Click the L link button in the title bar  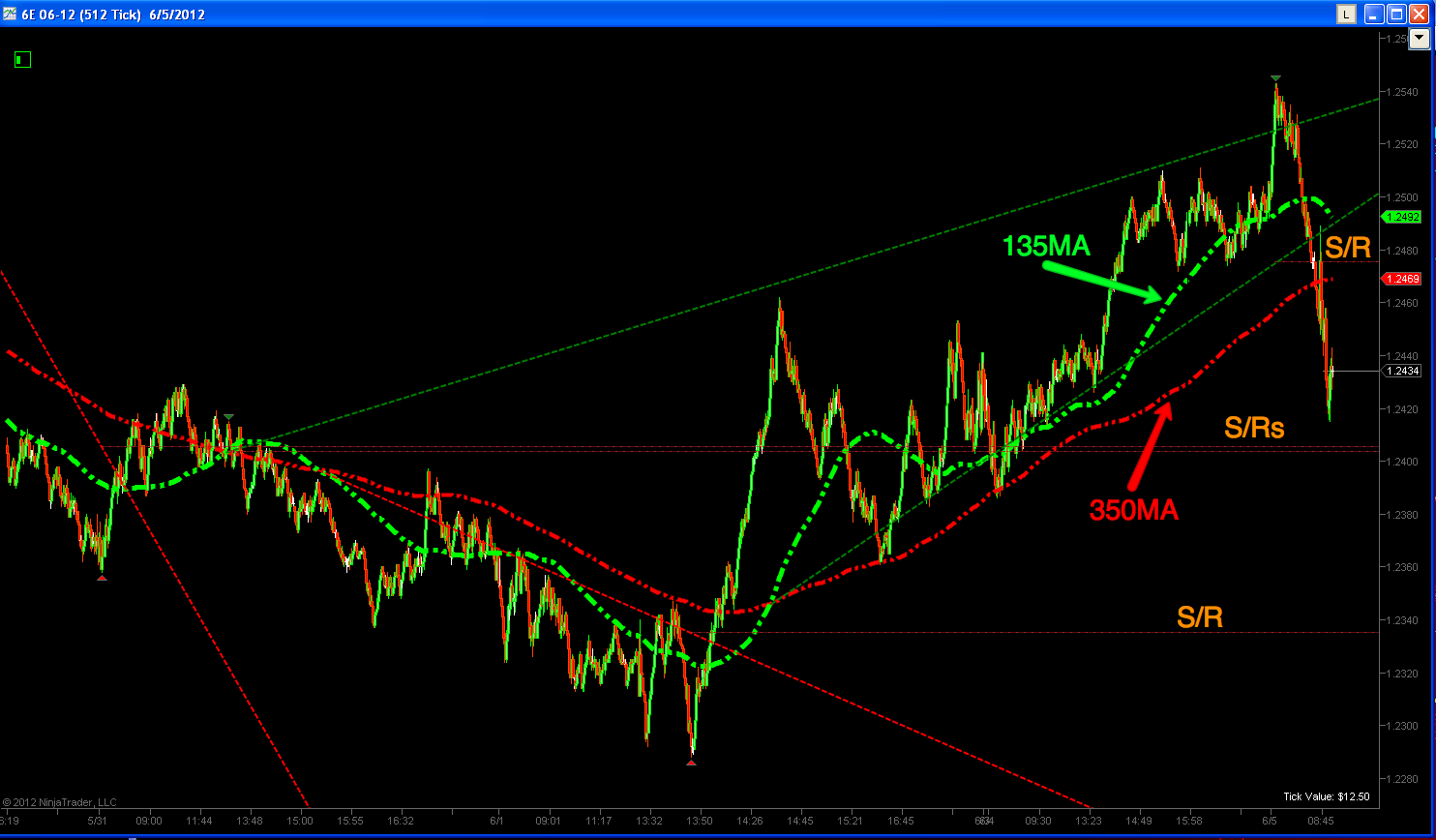1346,15
